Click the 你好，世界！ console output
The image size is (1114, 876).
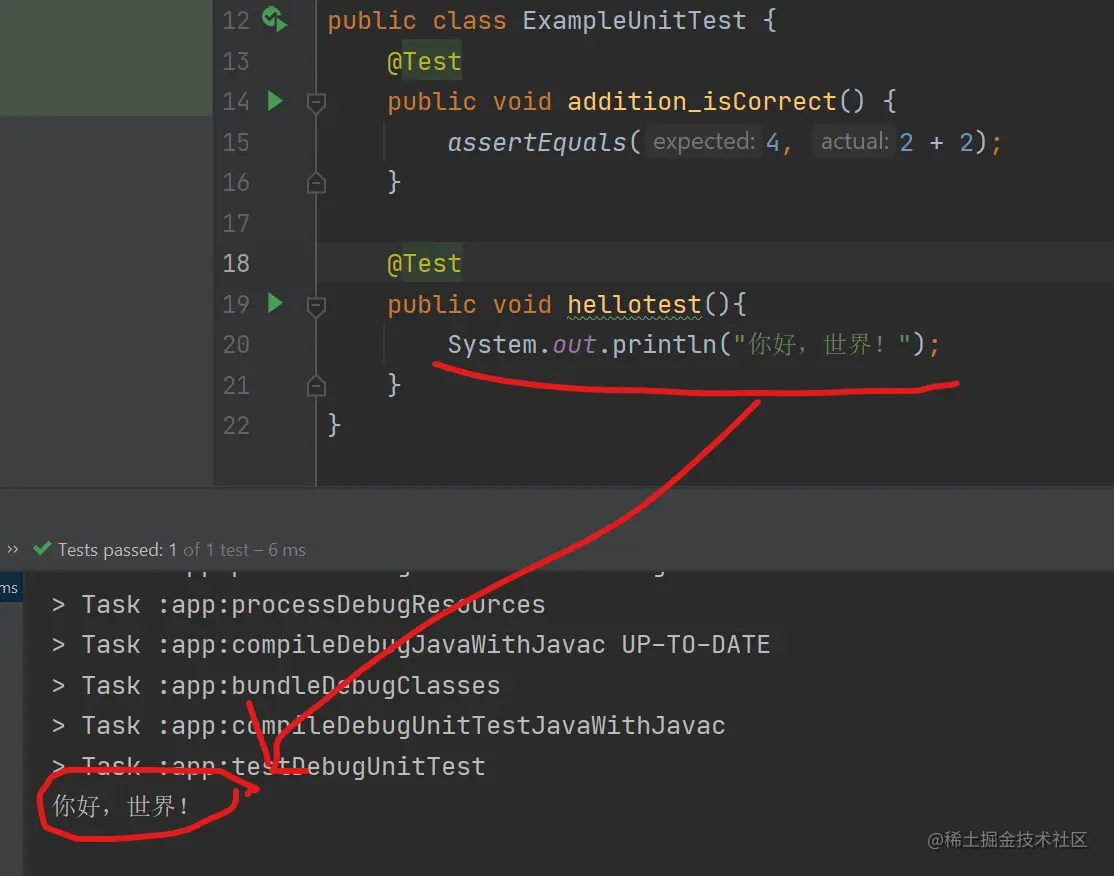pos(121,806)
